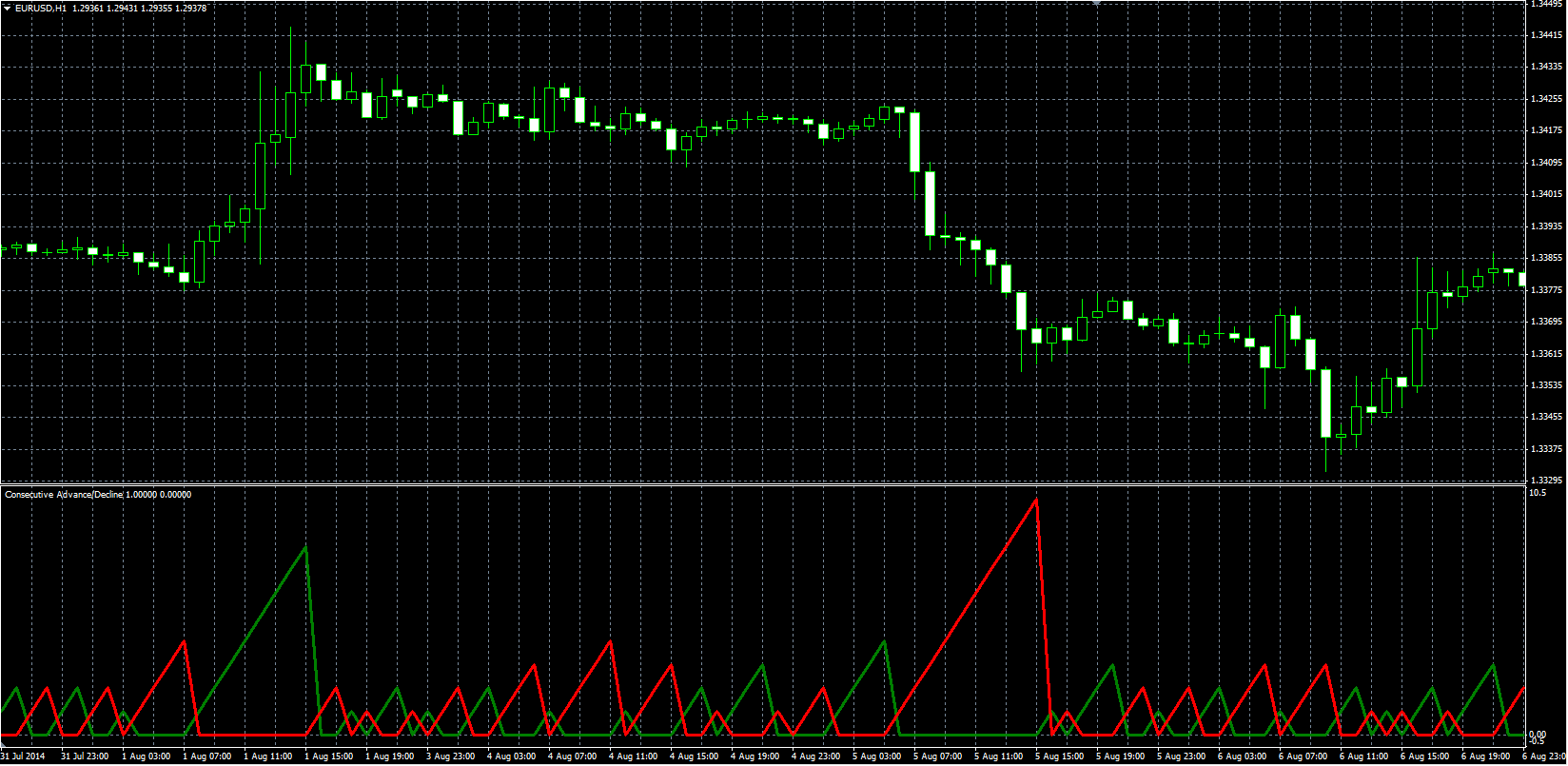Click the 4 Aug 19:00 time label
The height and width of the screenshot is (766, 1568).
tap(755, 756)
